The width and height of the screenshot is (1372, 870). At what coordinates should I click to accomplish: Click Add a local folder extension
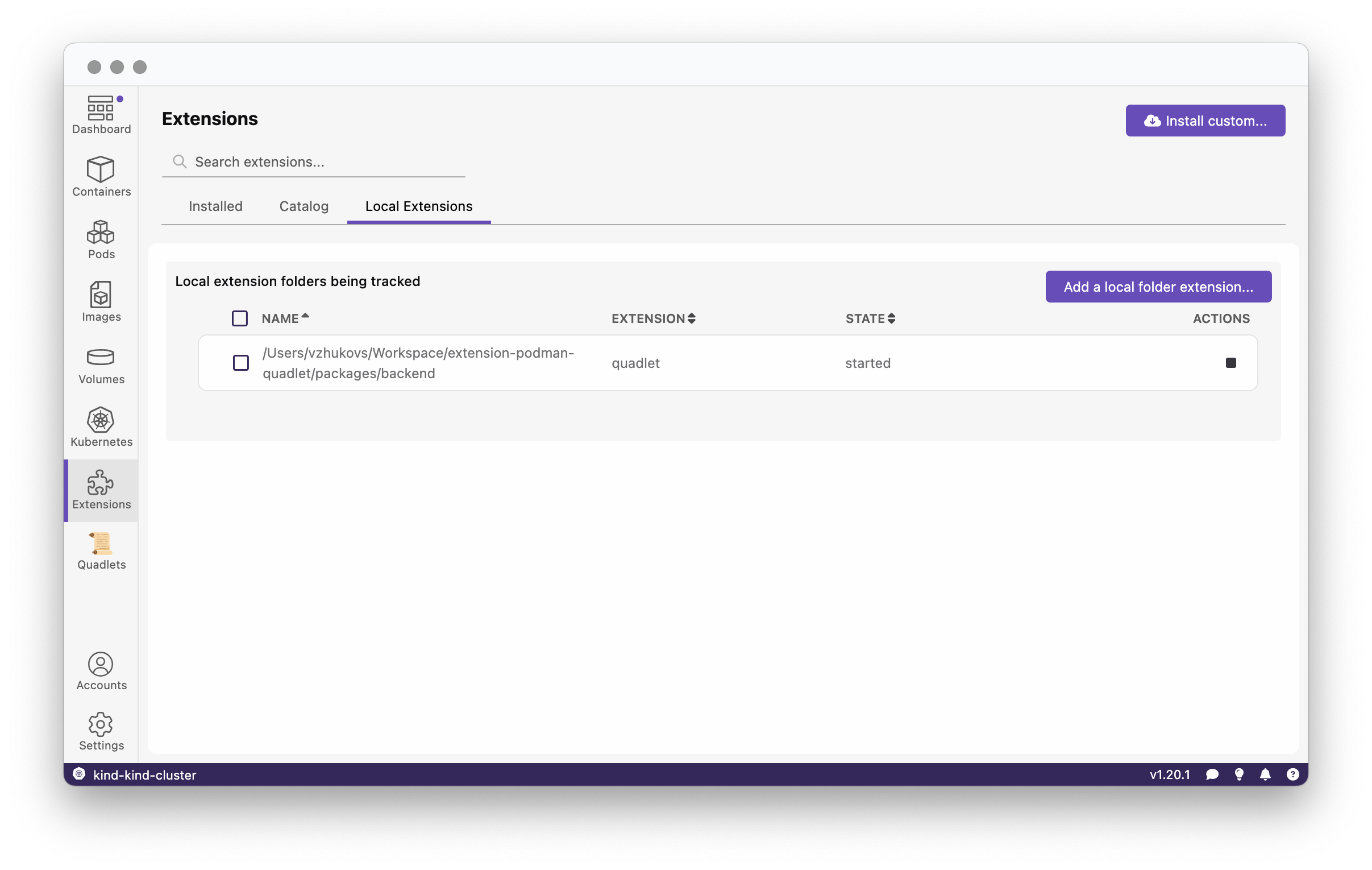coord(1158,287)
